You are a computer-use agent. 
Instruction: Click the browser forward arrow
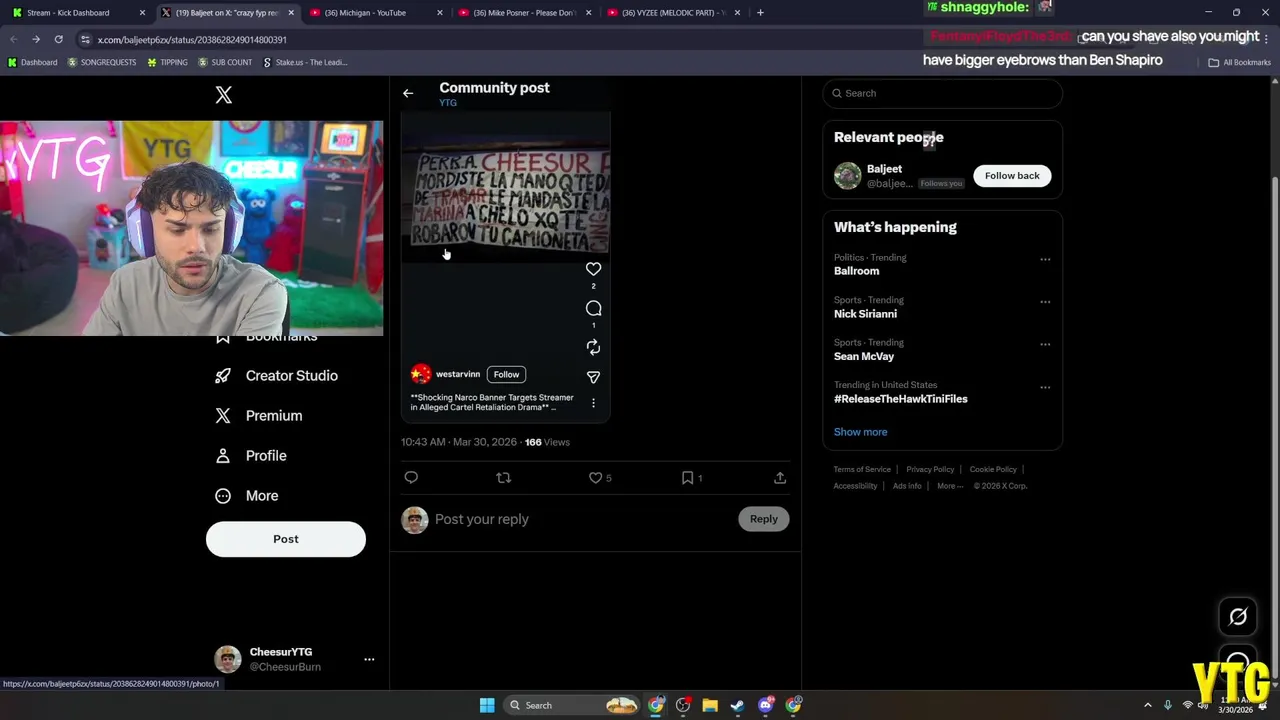coord(36,39)
